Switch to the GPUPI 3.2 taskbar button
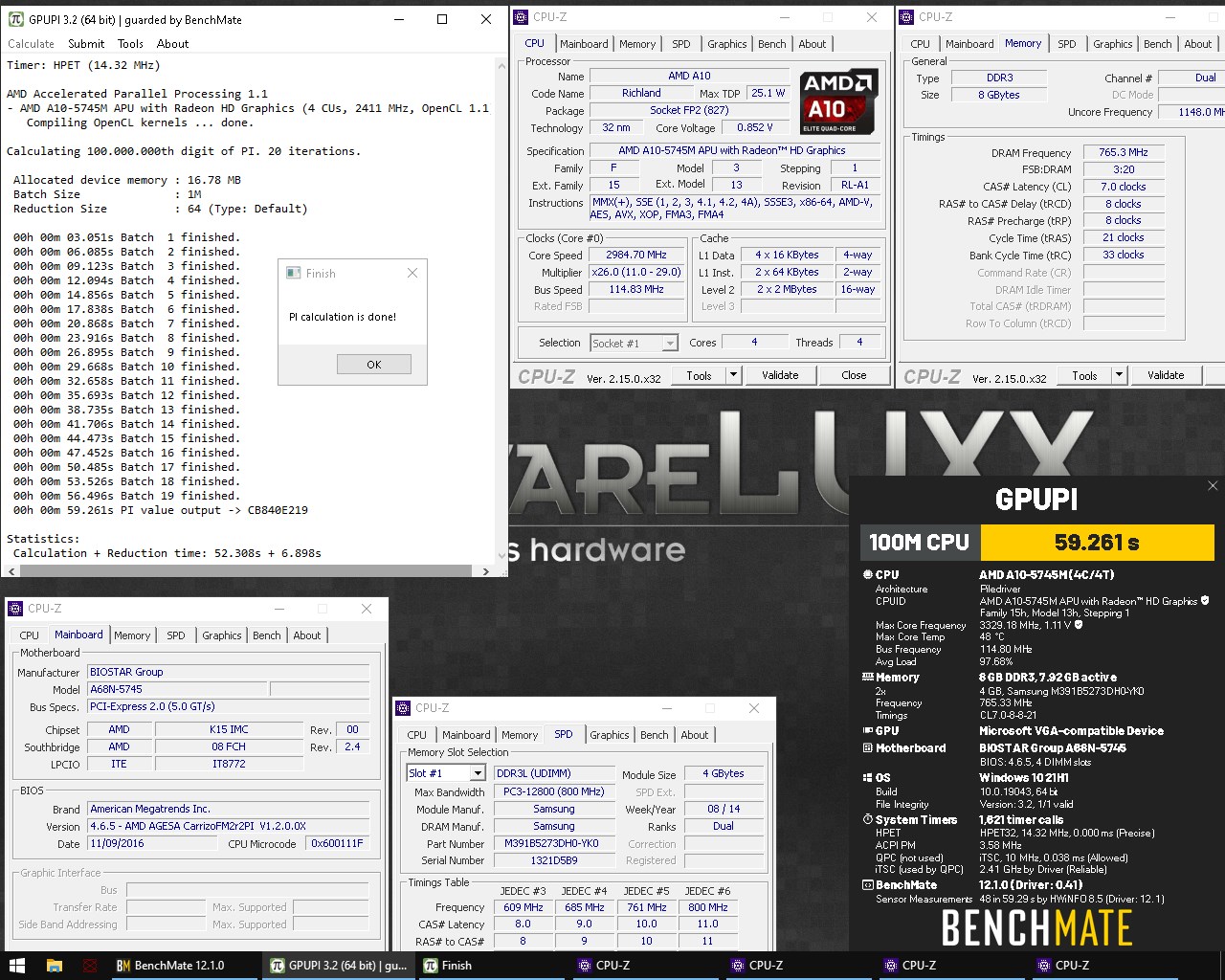This screenshot has height=980, width=1225. pyautogui.click(x=338, y=965)
